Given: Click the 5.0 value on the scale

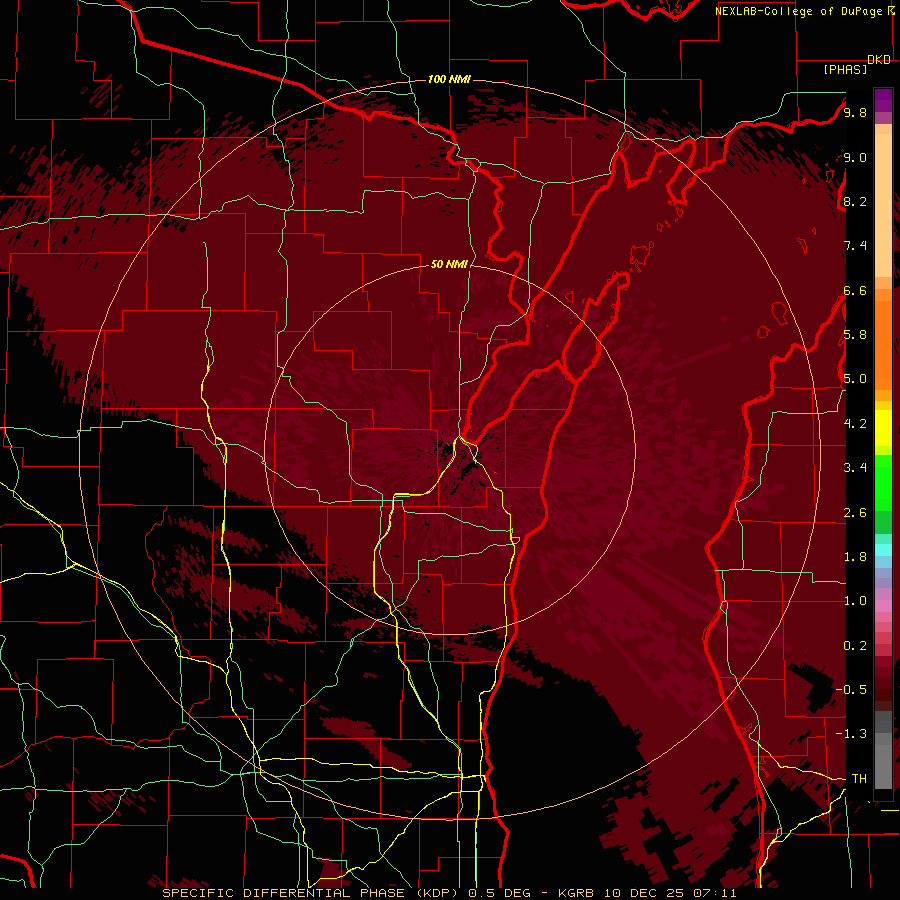Looking at the screenshot, I should (x=855, y=379).
